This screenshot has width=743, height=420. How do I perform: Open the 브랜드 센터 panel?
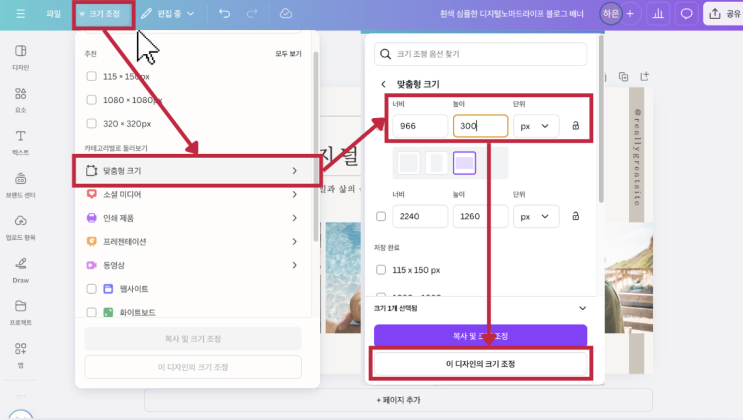coord(20,185)
